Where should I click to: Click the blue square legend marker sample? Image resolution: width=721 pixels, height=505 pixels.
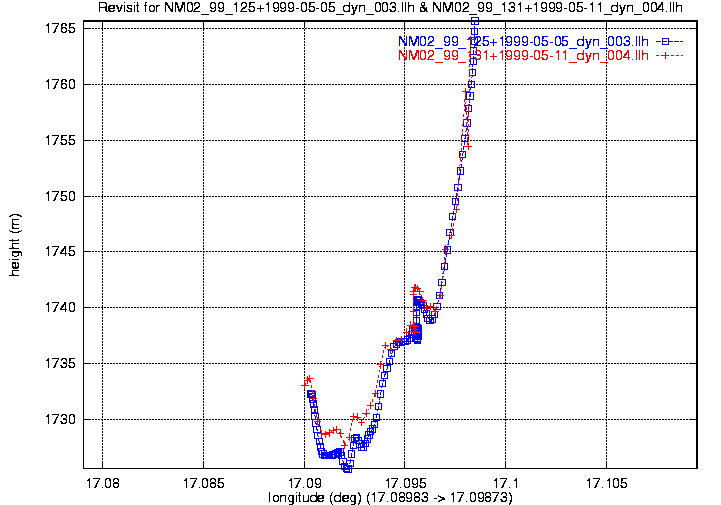(x=668, y=42)
